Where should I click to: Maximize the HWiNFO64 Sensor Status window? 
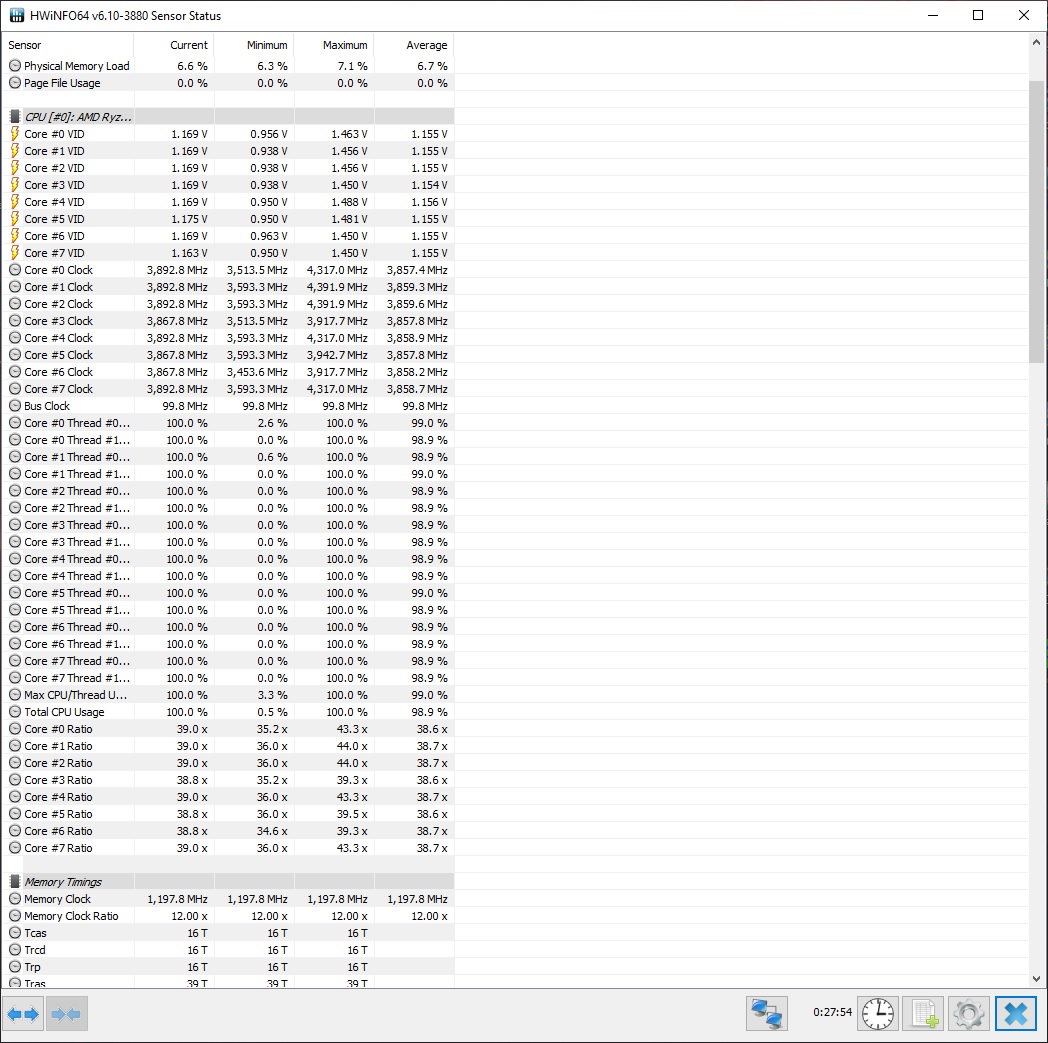978,15
